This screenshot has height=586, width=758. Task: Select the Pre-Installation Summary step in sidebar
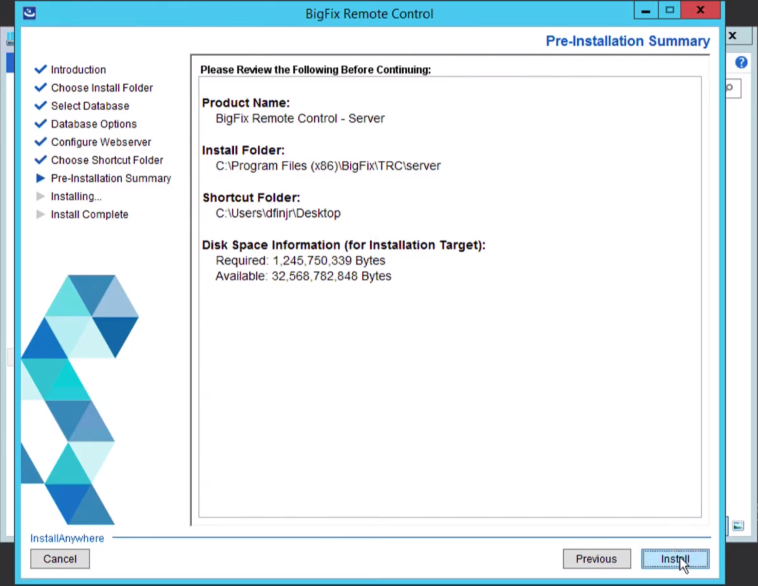[x=111, y=178]
